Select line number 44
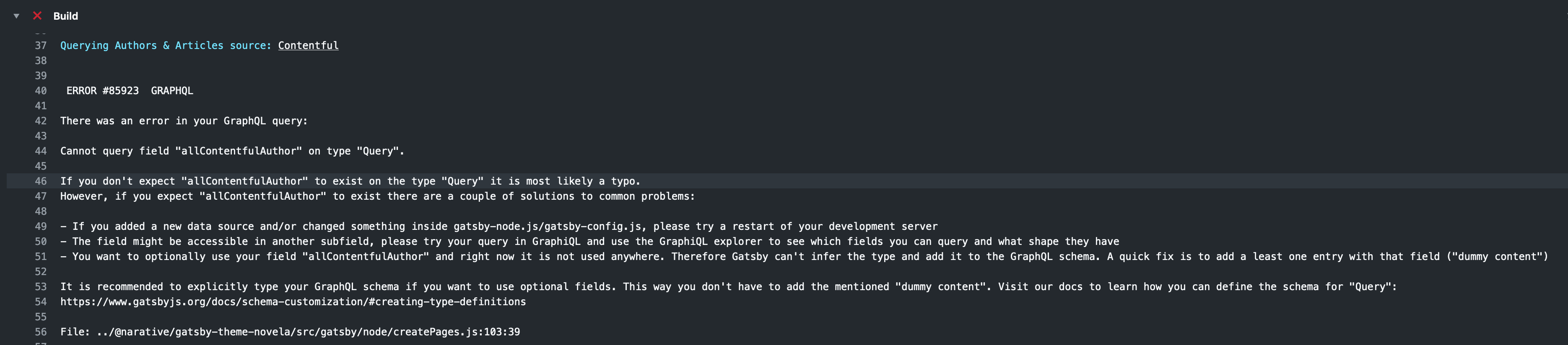The width and height of the screenshot is (1568, 345). click(x=40, y=151)
